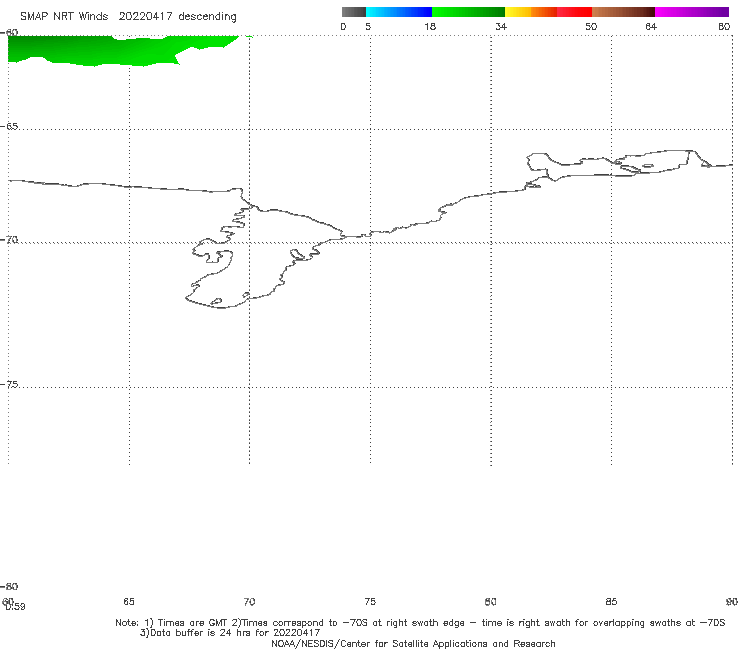This screenshot has width=740, height=650.
Task: Click the color bar label '64'
Action: (651, 26)
